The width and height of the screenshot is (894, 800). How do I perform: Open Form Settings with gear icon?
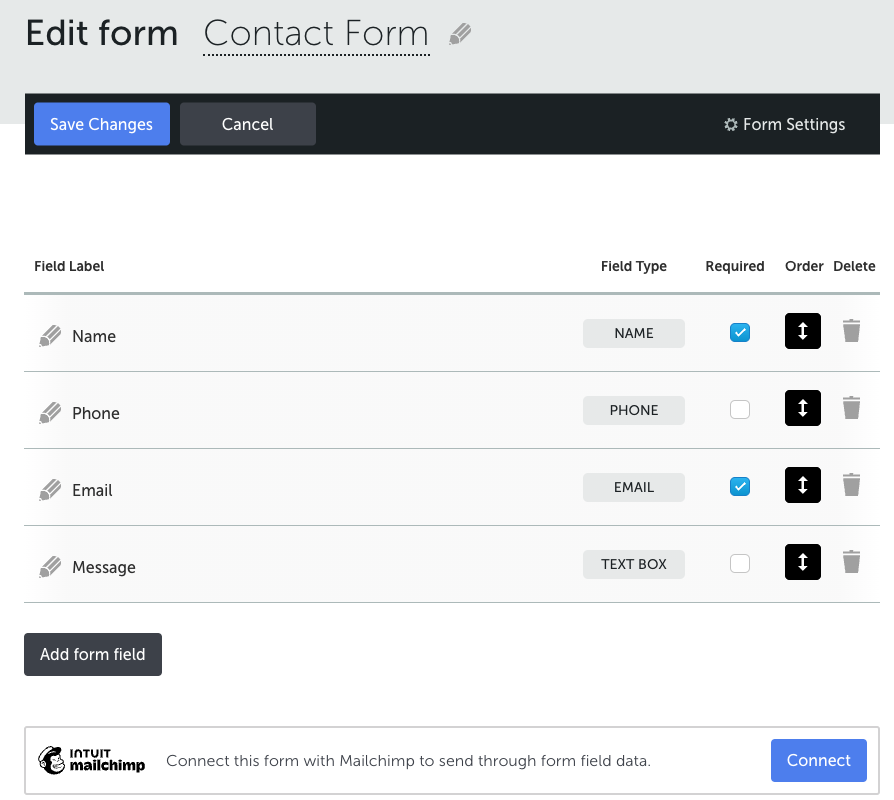click(785, 124)
